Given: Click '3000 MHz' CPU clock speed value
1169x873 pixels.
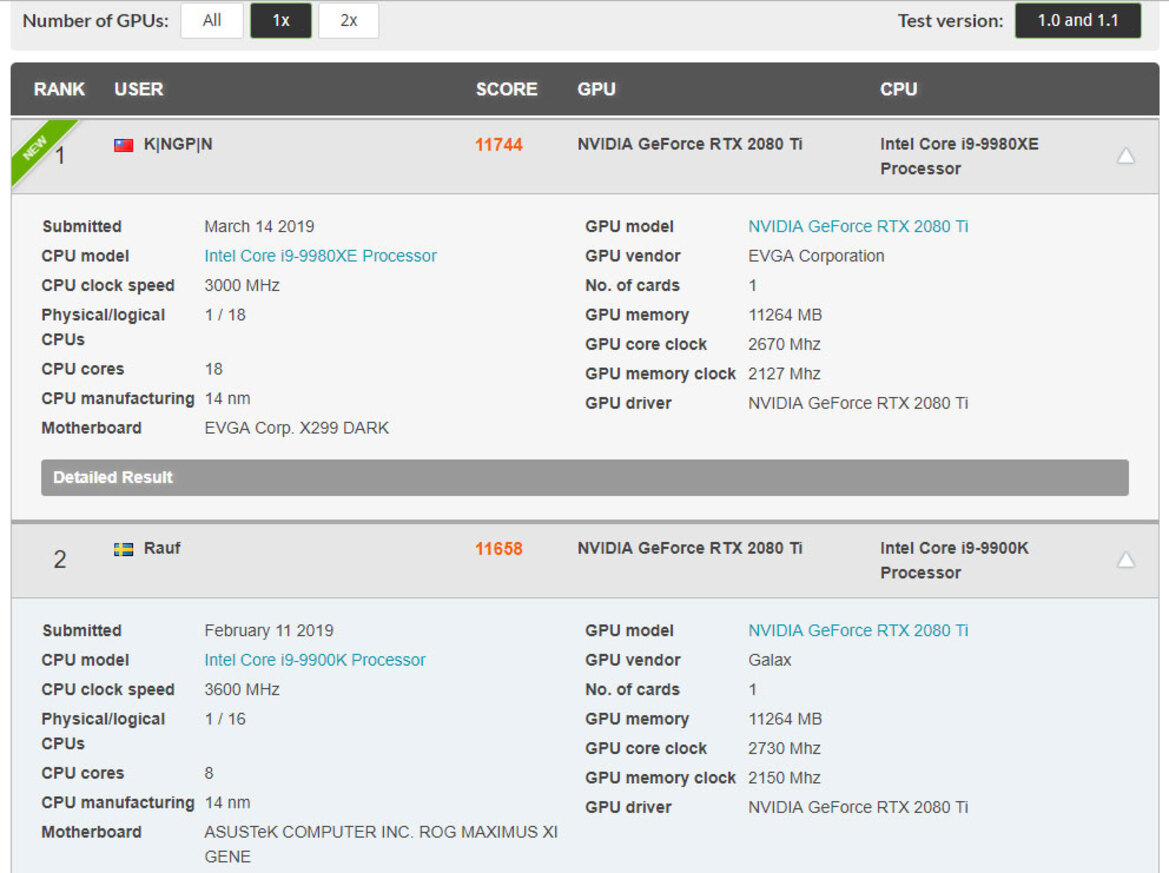Looking at the screenshot, I should 242,286.
